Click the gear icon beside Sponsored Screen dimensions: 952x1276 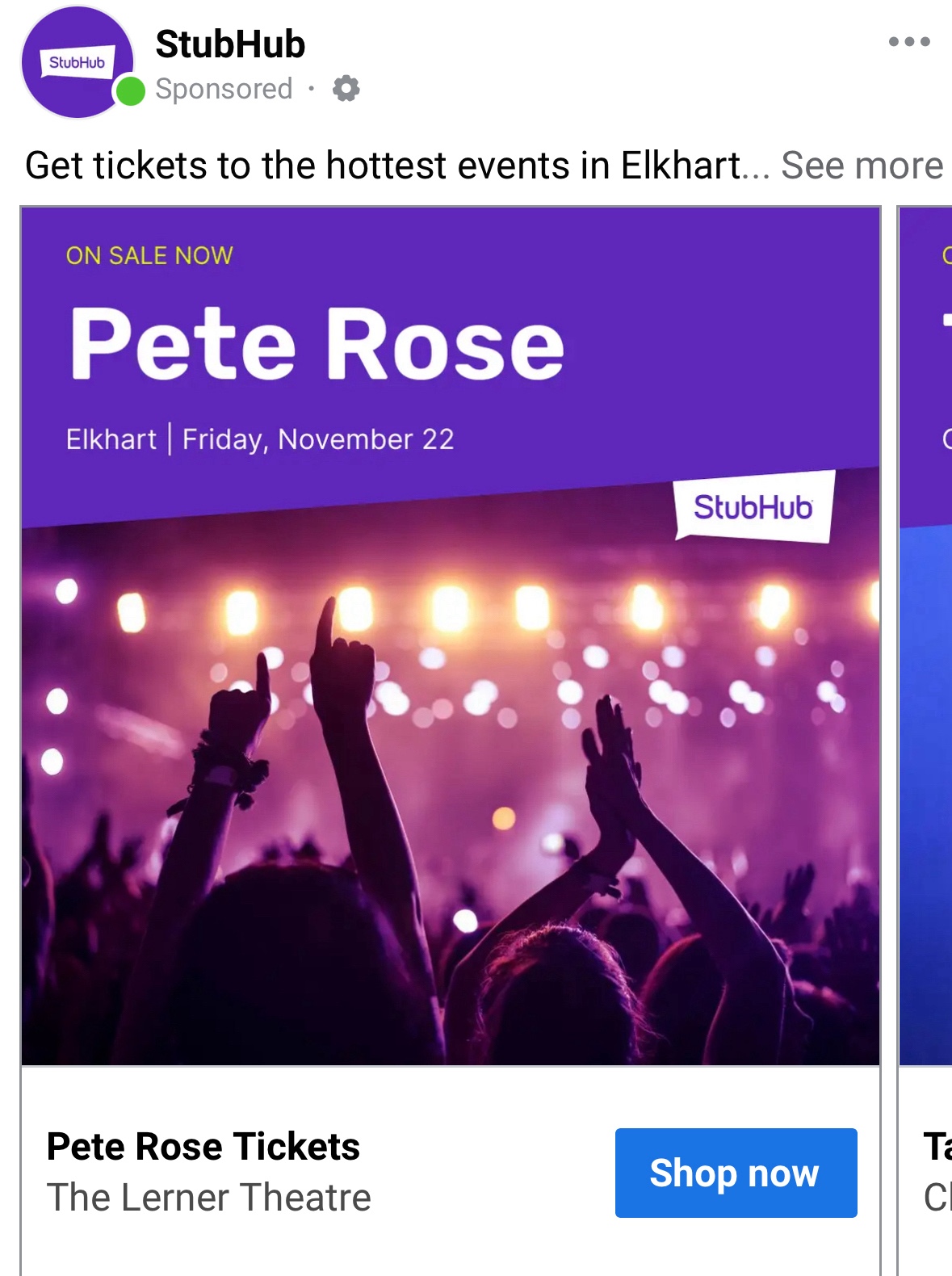click(x=346, y=88)
